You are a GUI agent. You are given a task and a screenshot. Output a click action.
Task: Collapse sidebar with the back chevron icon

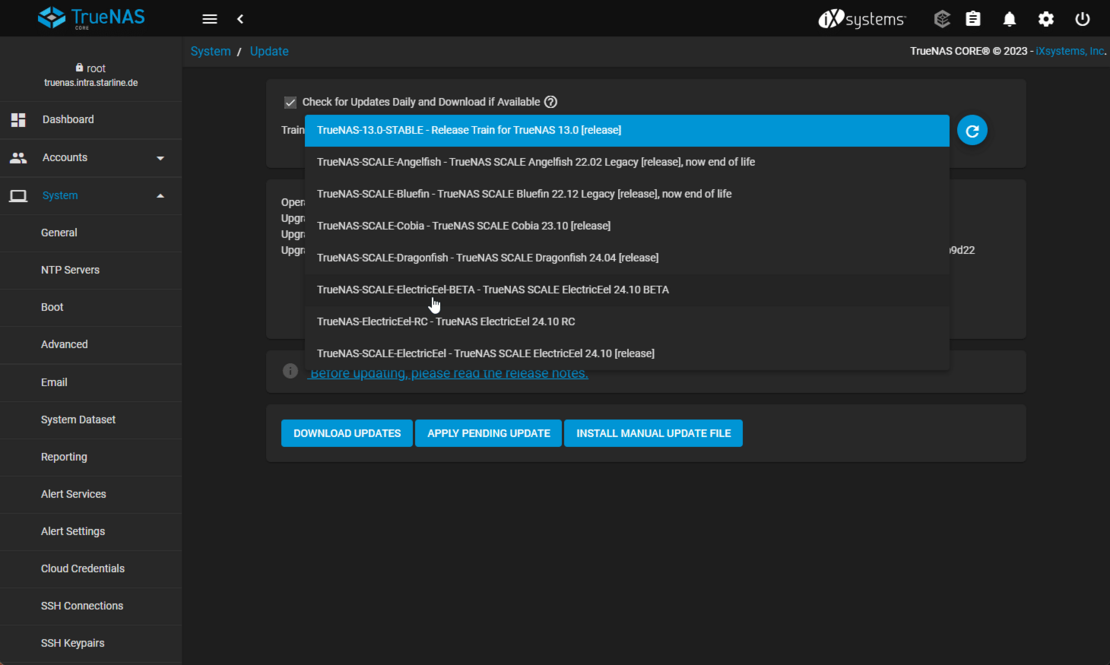click(240, 19)
